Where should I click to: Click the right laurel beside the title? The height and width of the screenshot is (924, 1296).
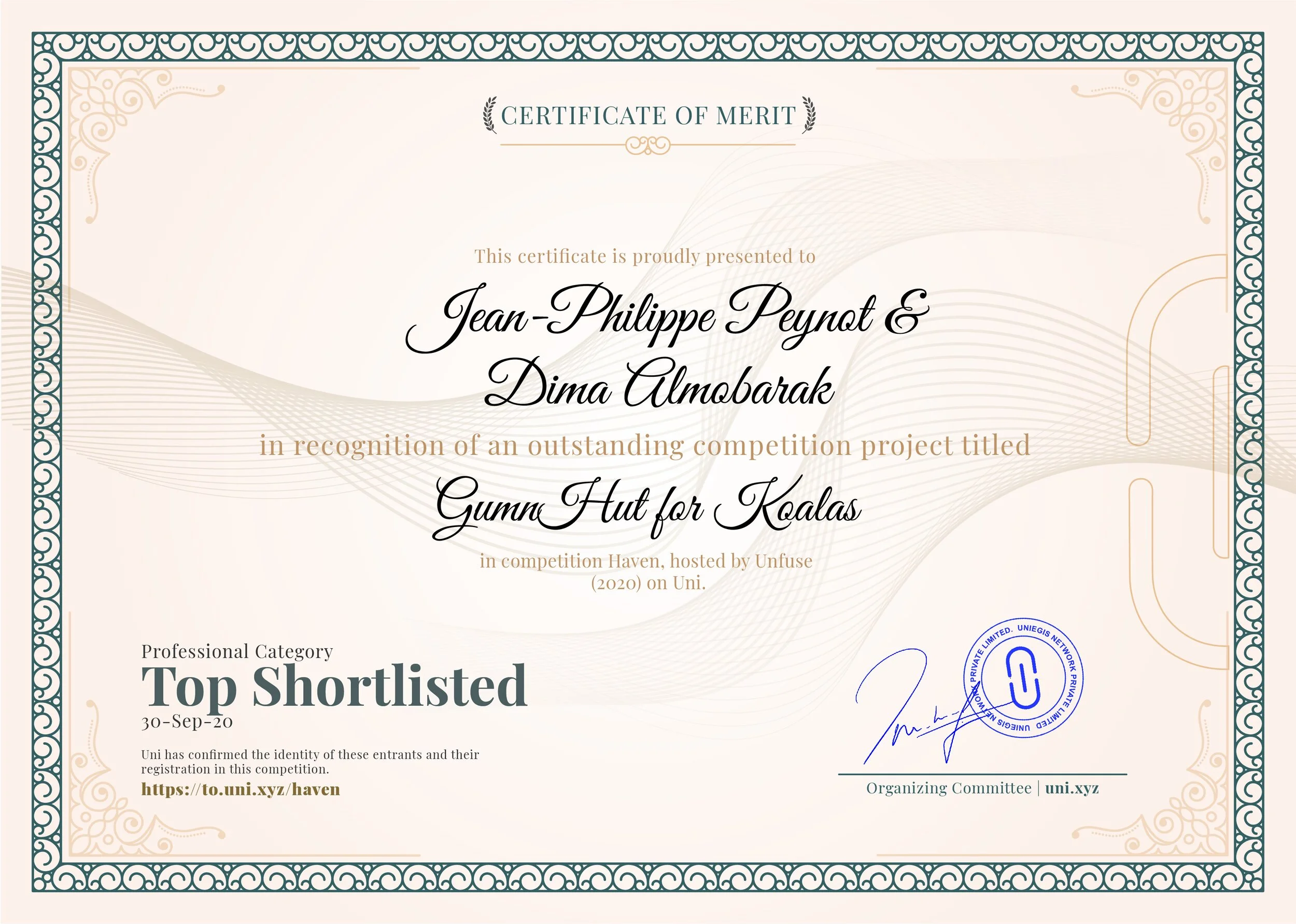tap(809, 115)
